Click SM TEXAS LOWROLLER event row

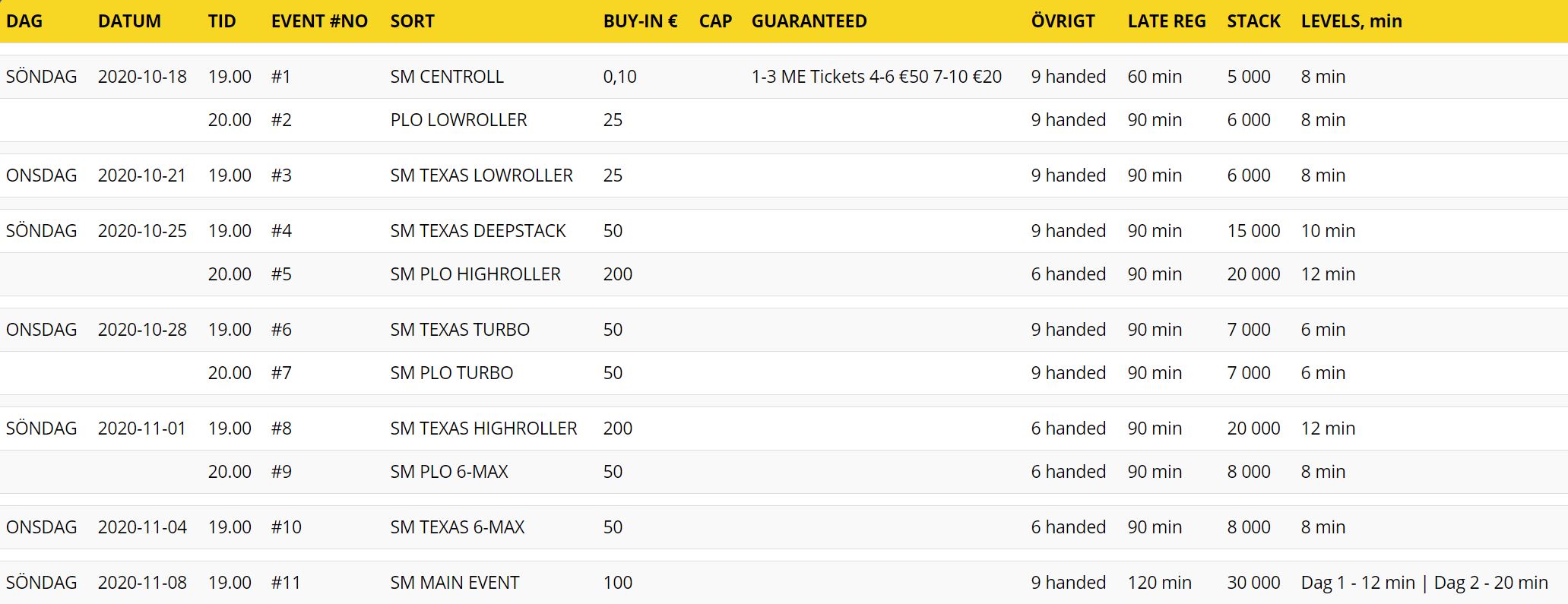(481, 176)
